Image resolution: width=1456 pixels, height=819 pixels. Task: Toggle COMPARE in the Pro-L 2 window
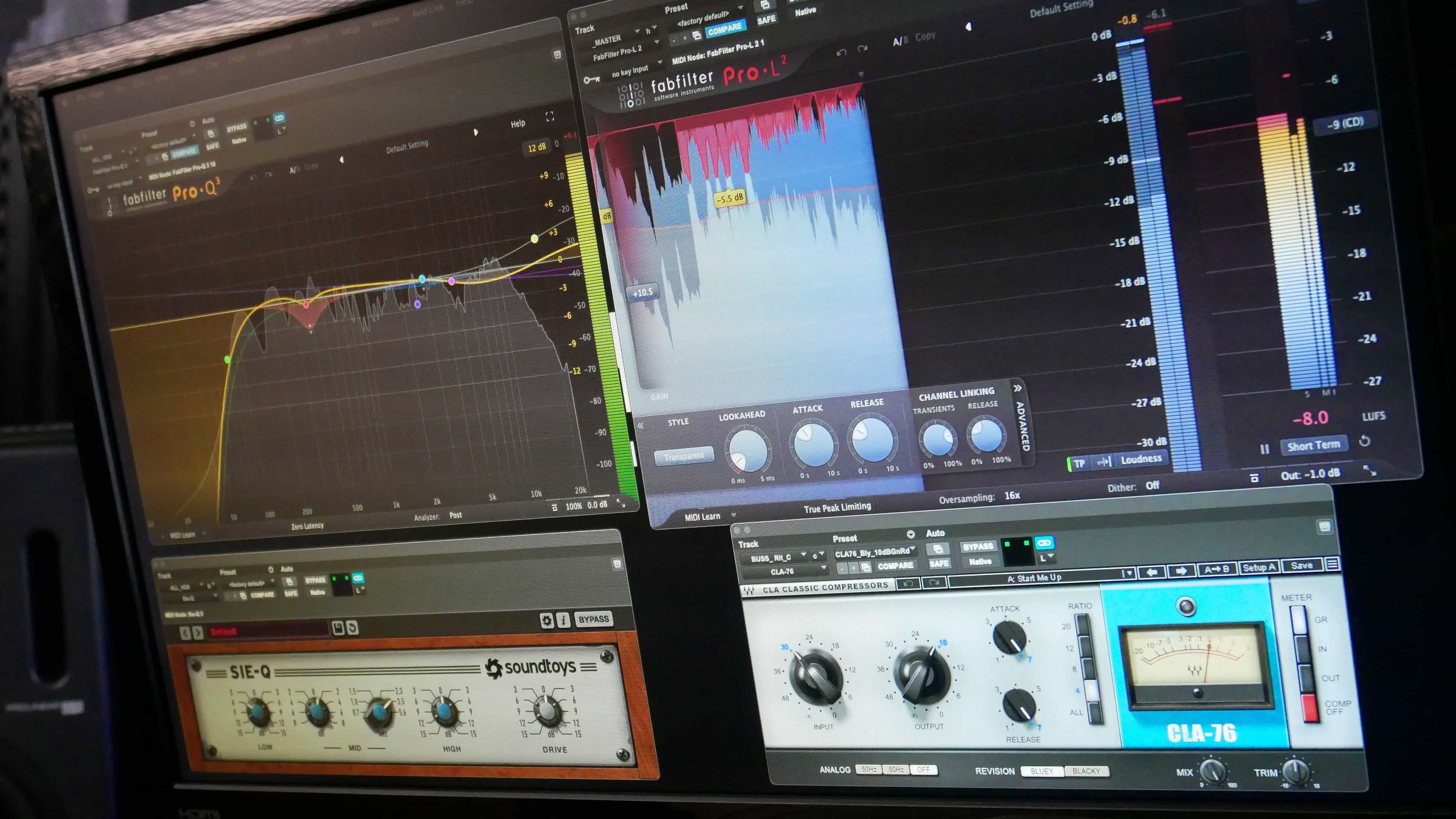(725, 29)
